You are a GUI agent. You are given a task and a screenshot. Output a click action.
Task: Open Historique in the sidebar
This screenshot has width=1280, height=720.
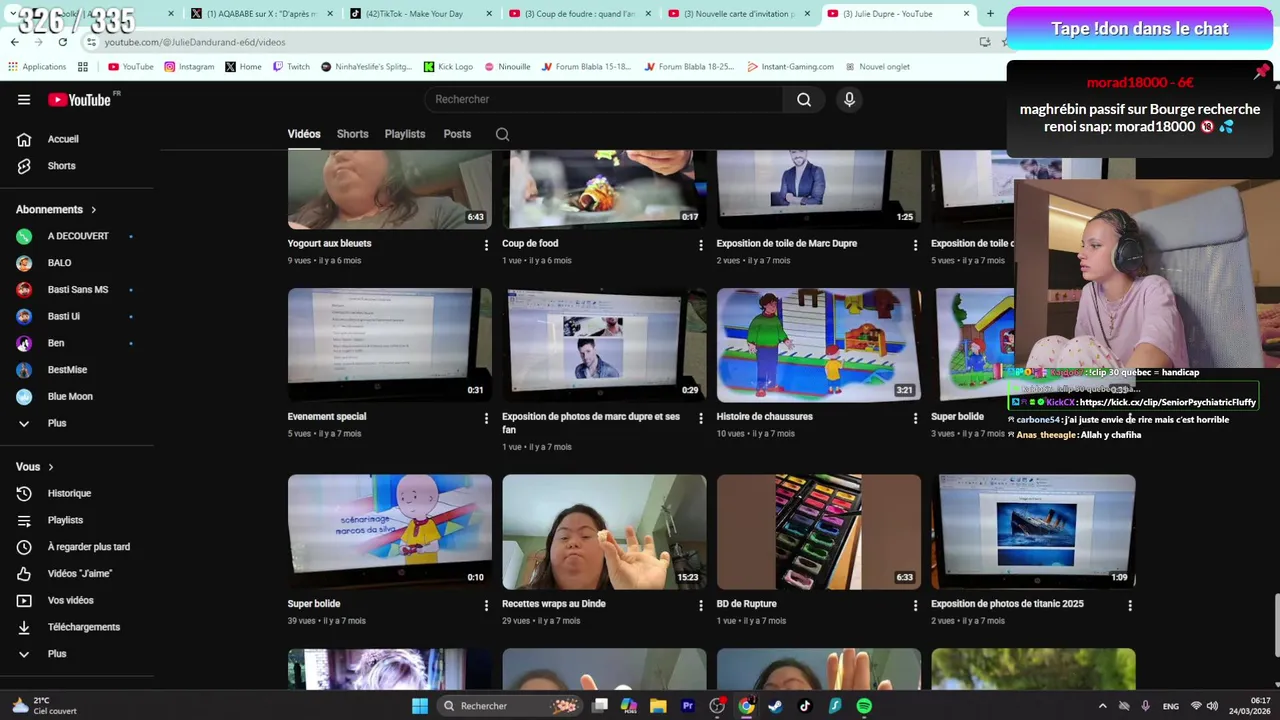(x=69, y=493)
